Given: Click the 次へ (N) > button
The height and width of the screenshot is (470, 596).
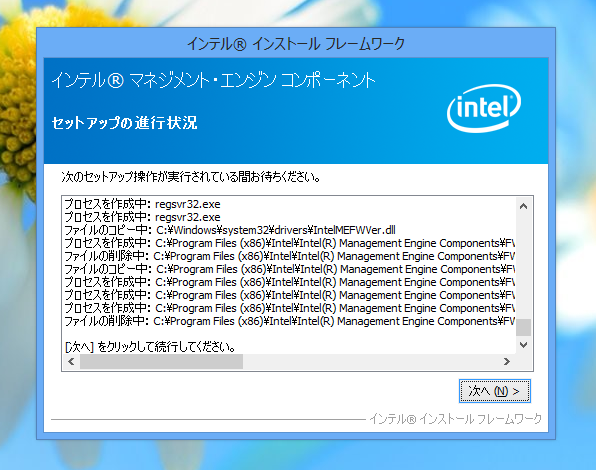Looking at the screenshot, I should pyautogui.click(x=495, y=391).
